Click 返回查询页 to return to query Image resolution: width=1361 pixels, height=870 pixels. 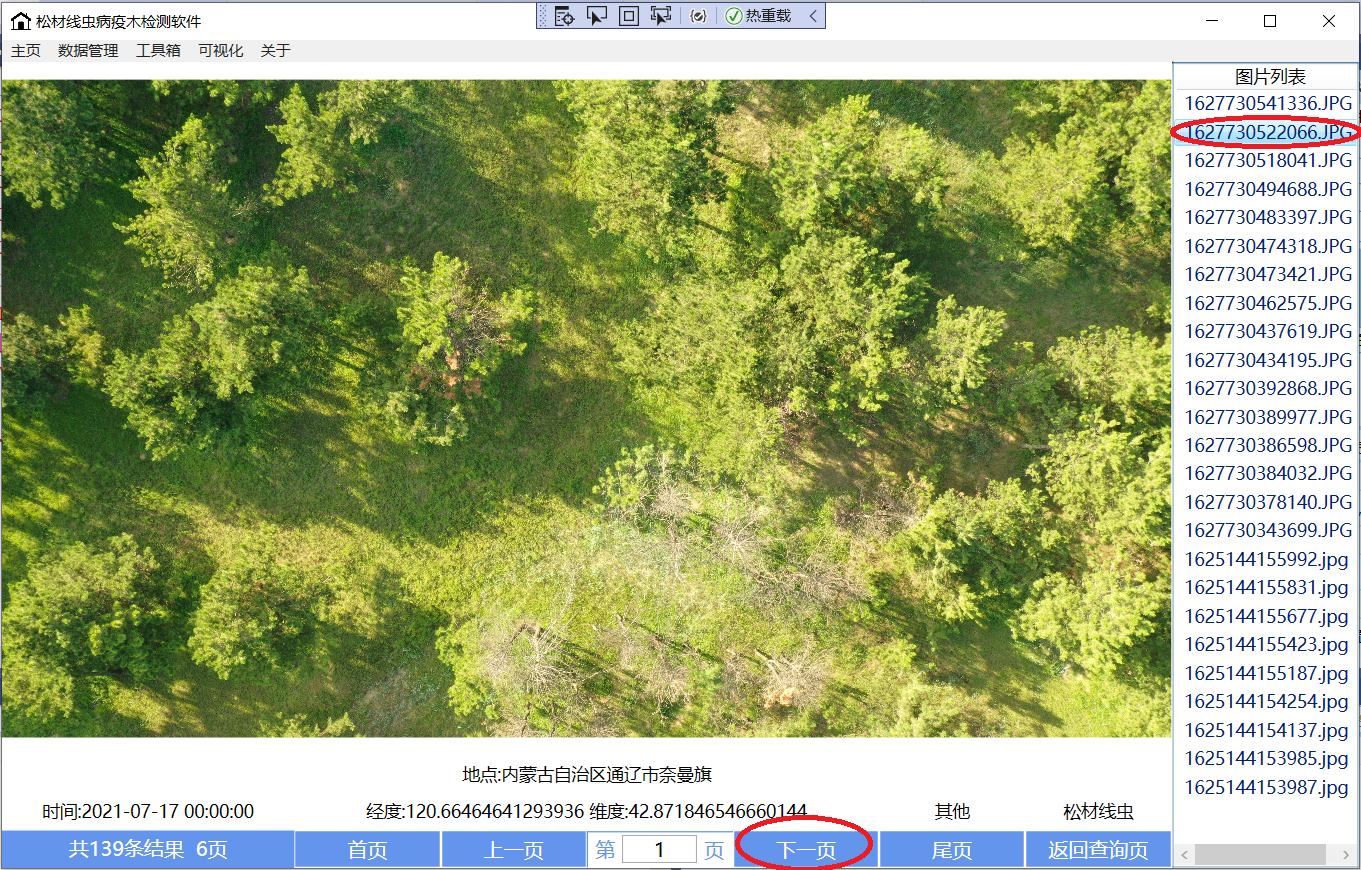click(1098, 850)
